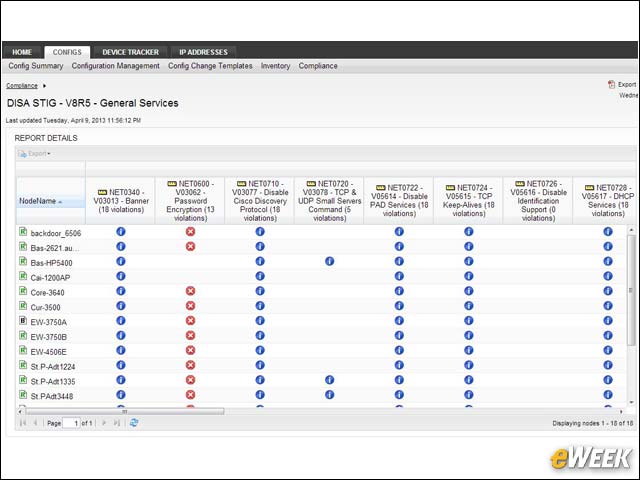Open the Export dropdown in report toolbar
Screen dimensions: 640x480
tap(35, 154)
